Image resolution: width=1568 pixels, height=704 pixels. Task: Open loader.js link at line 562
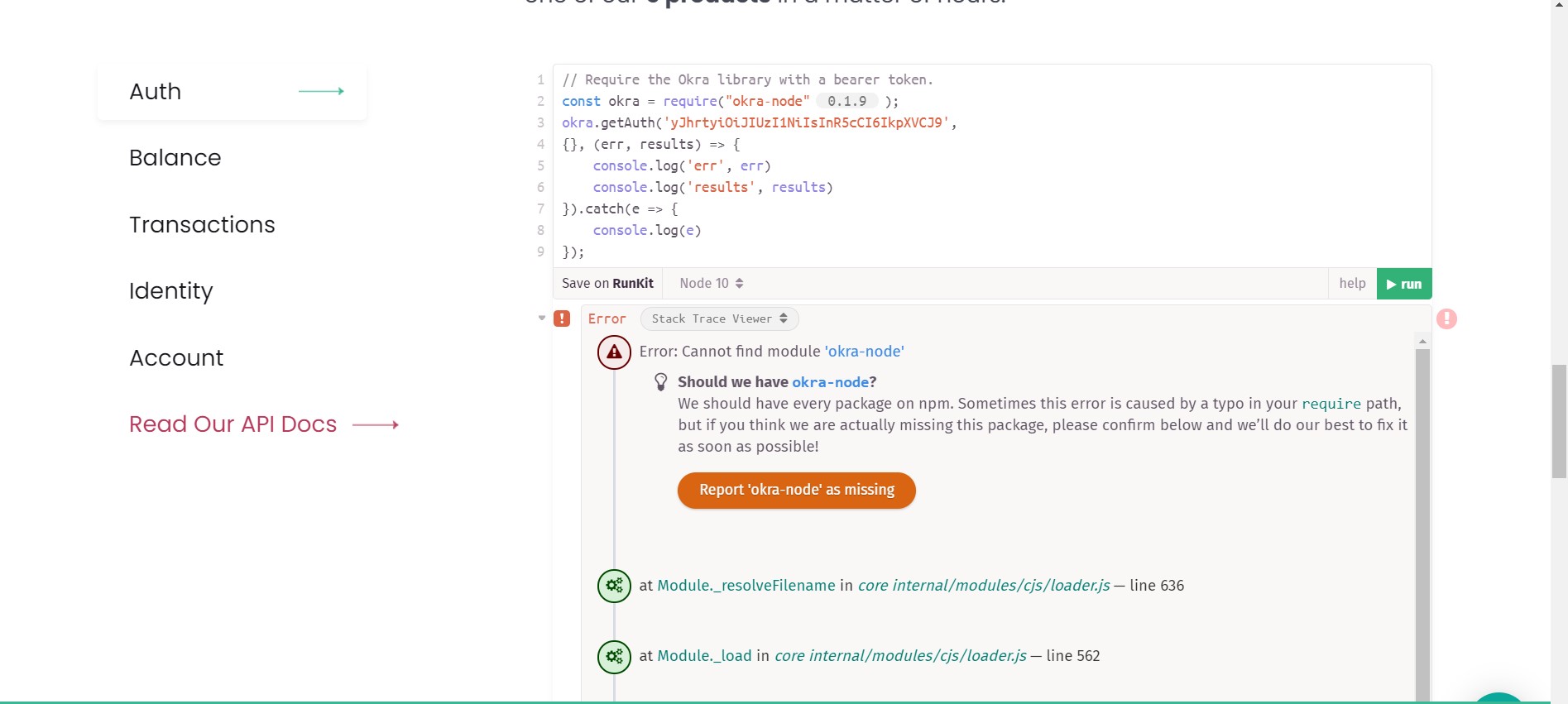click(900, 656)
